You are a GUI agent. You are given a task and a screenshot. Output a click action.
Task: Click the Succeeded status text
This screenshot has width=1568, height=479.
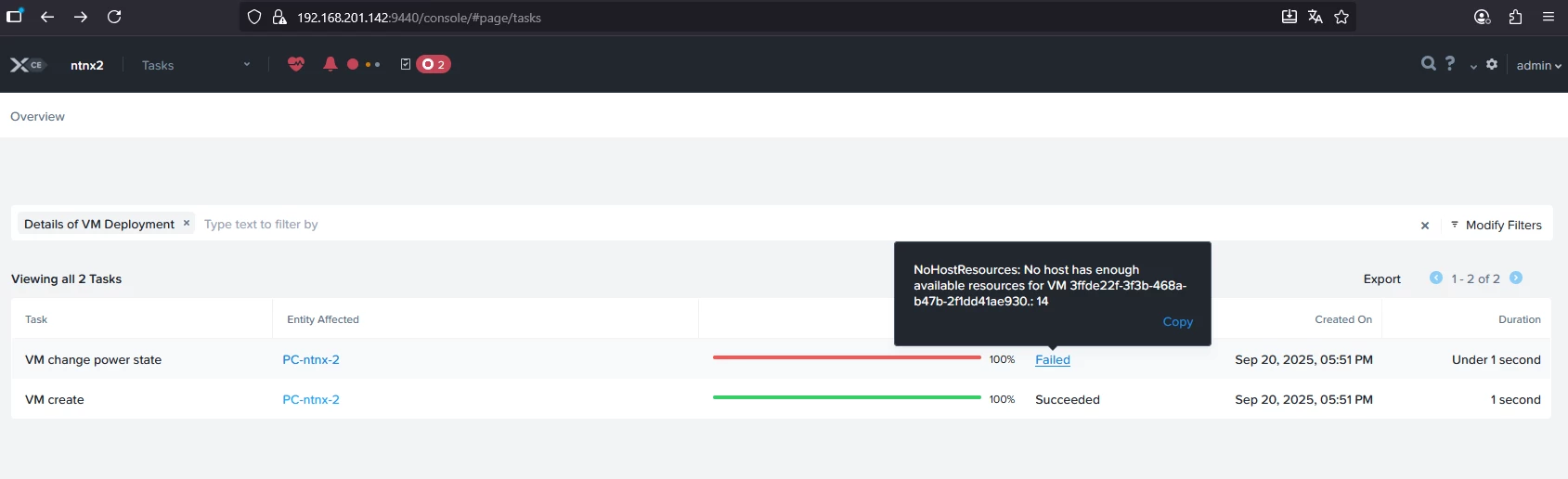coord(1068,399)
